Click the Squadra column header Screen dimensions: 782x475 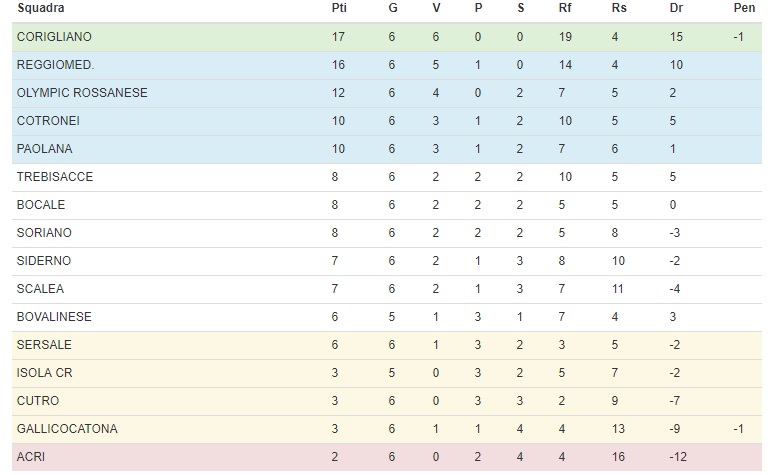click(41, 8)
